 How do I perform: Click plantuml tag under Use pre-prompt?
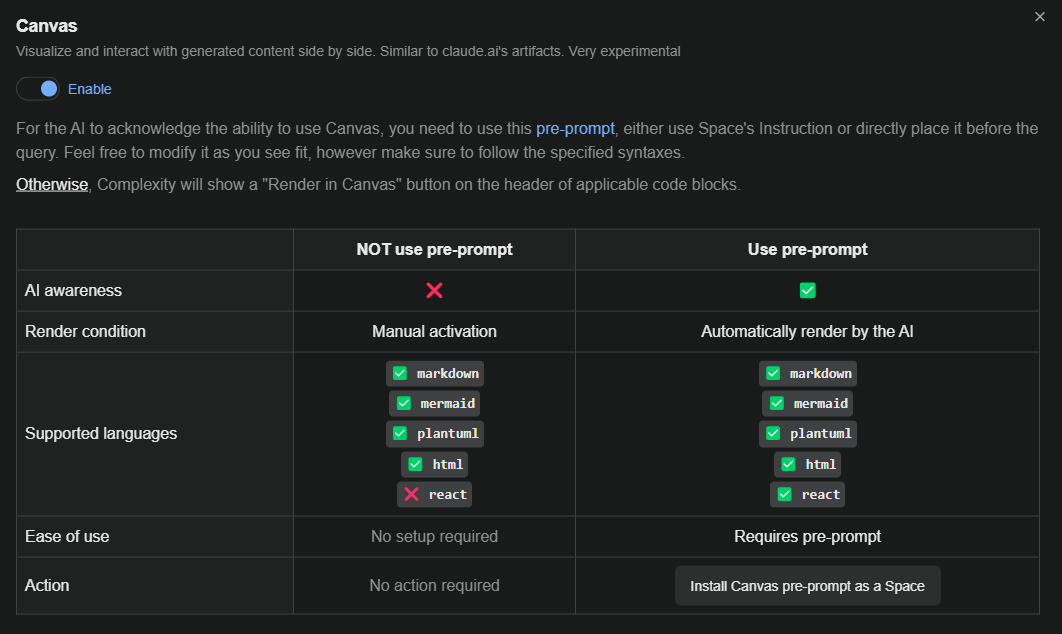point(807,433)
